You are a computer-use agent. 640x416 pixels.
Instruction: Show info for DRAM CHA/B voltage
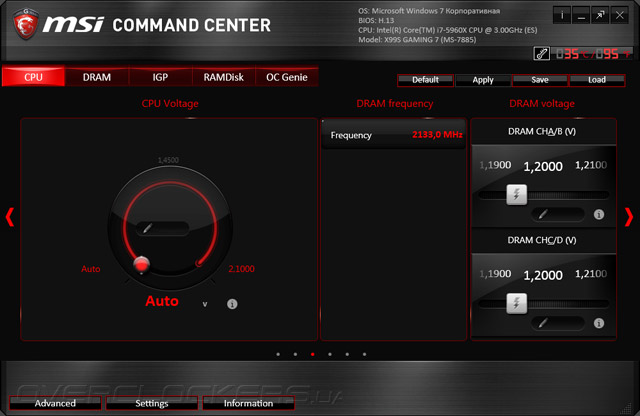click(599, 214)
